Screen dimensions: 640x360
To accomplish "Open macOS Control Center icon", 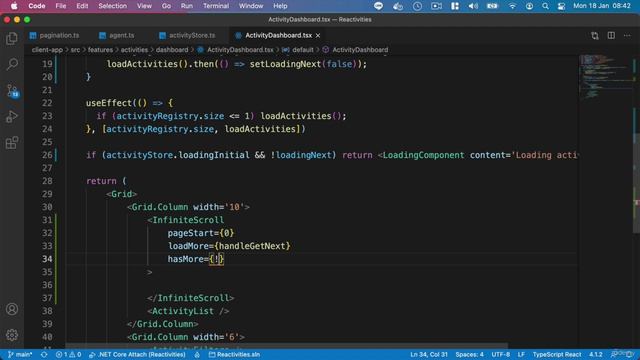I will coord(562,6).
